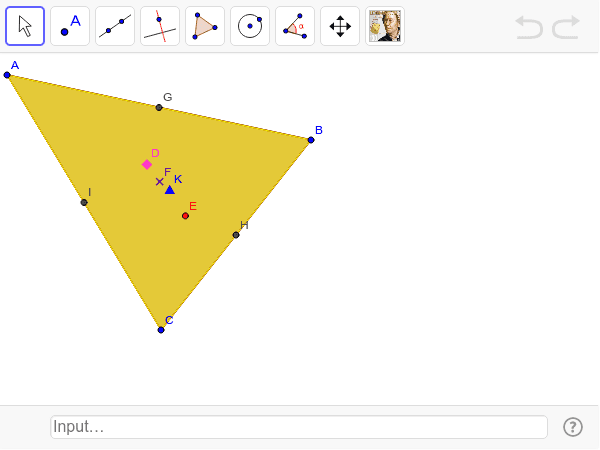Select vertex point A

pos(7,75)
